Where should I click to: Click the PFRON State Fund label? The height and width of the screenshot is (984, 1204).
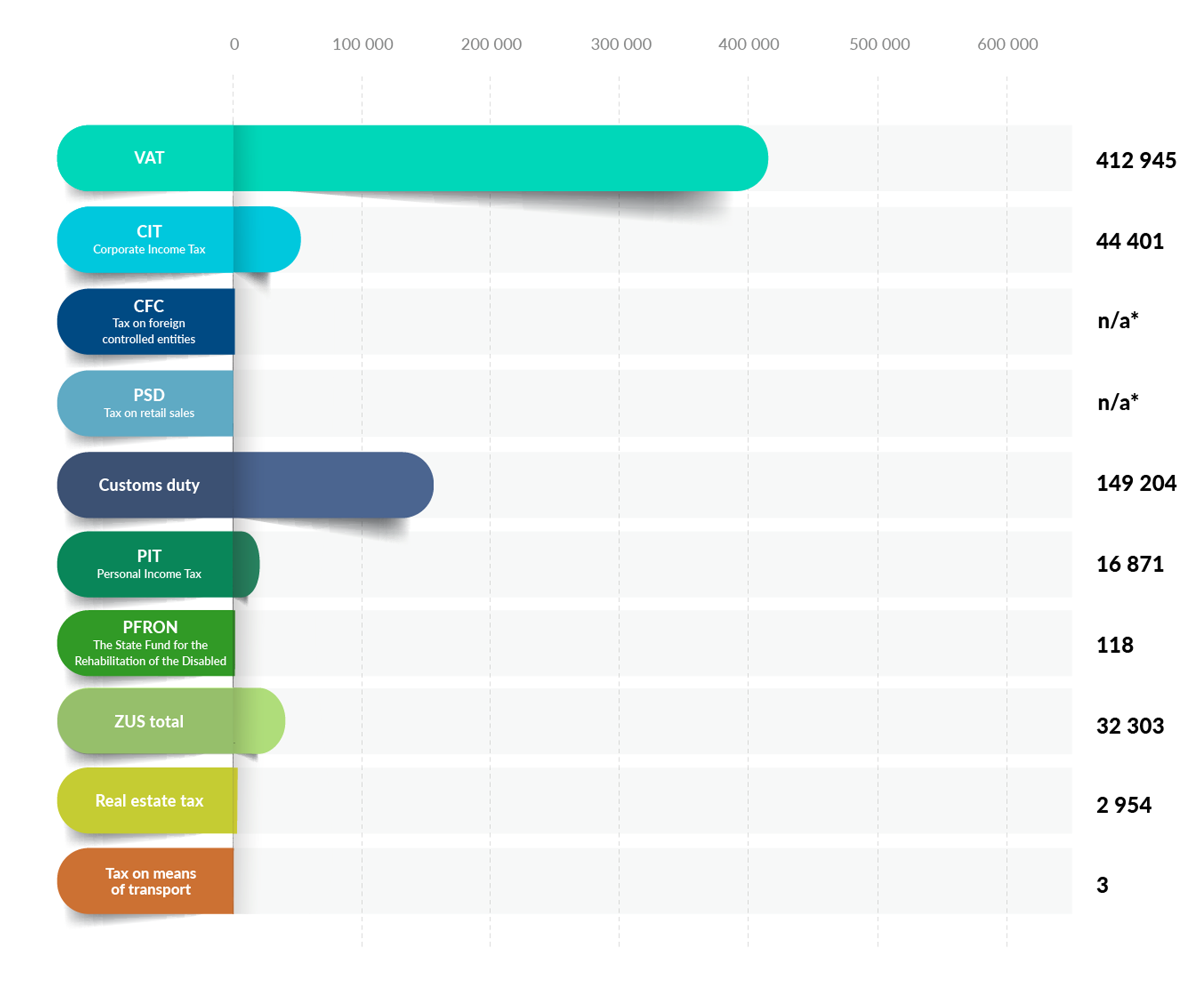click(150, 643)
